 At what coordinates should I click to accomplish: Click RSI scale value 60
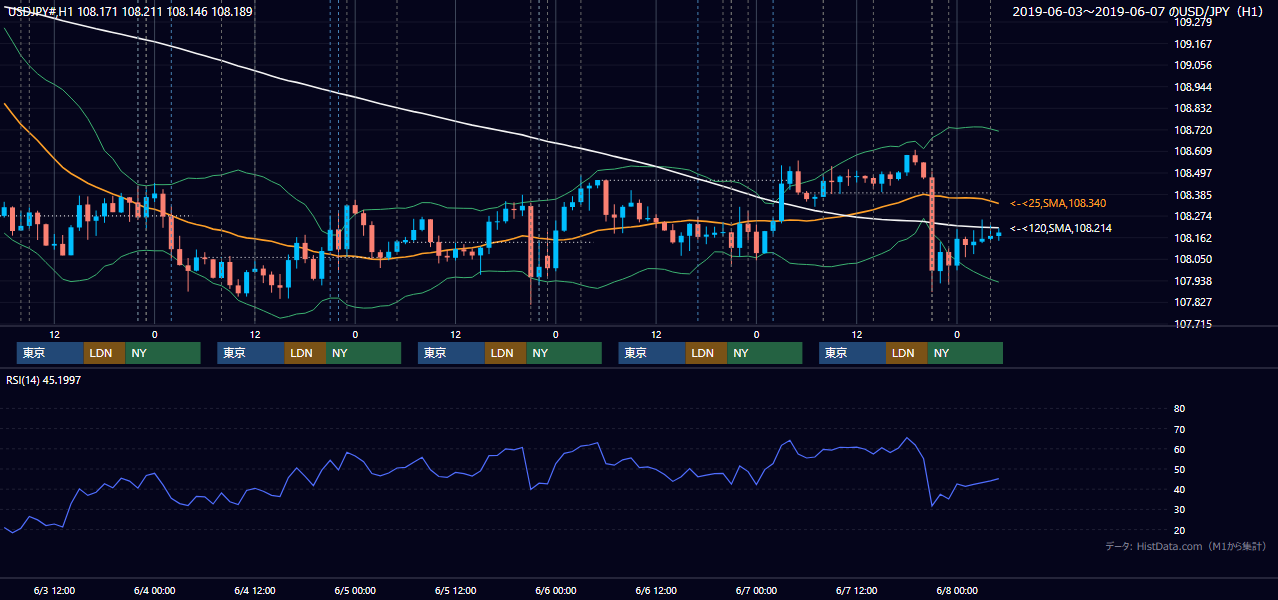(x=1179, y=449)
